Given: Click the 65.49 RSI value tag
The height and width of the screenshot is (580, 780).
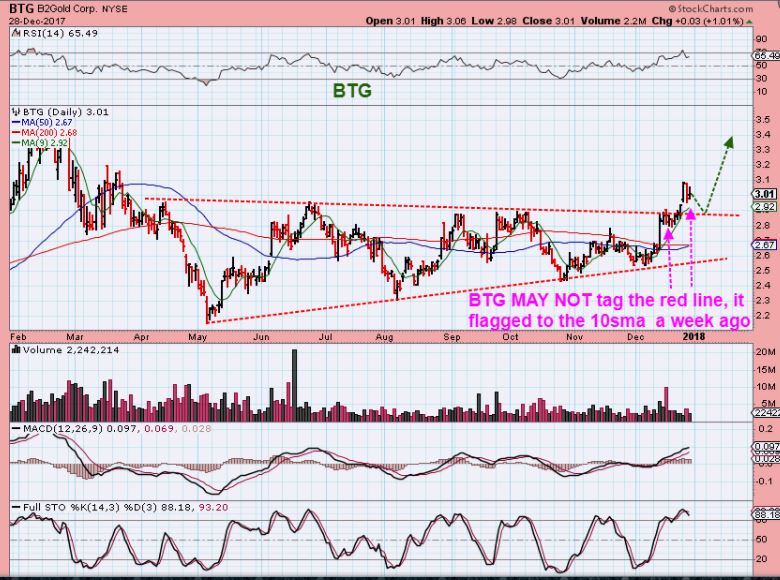Looking at the screenshot, I should click(x=766, y=56).
